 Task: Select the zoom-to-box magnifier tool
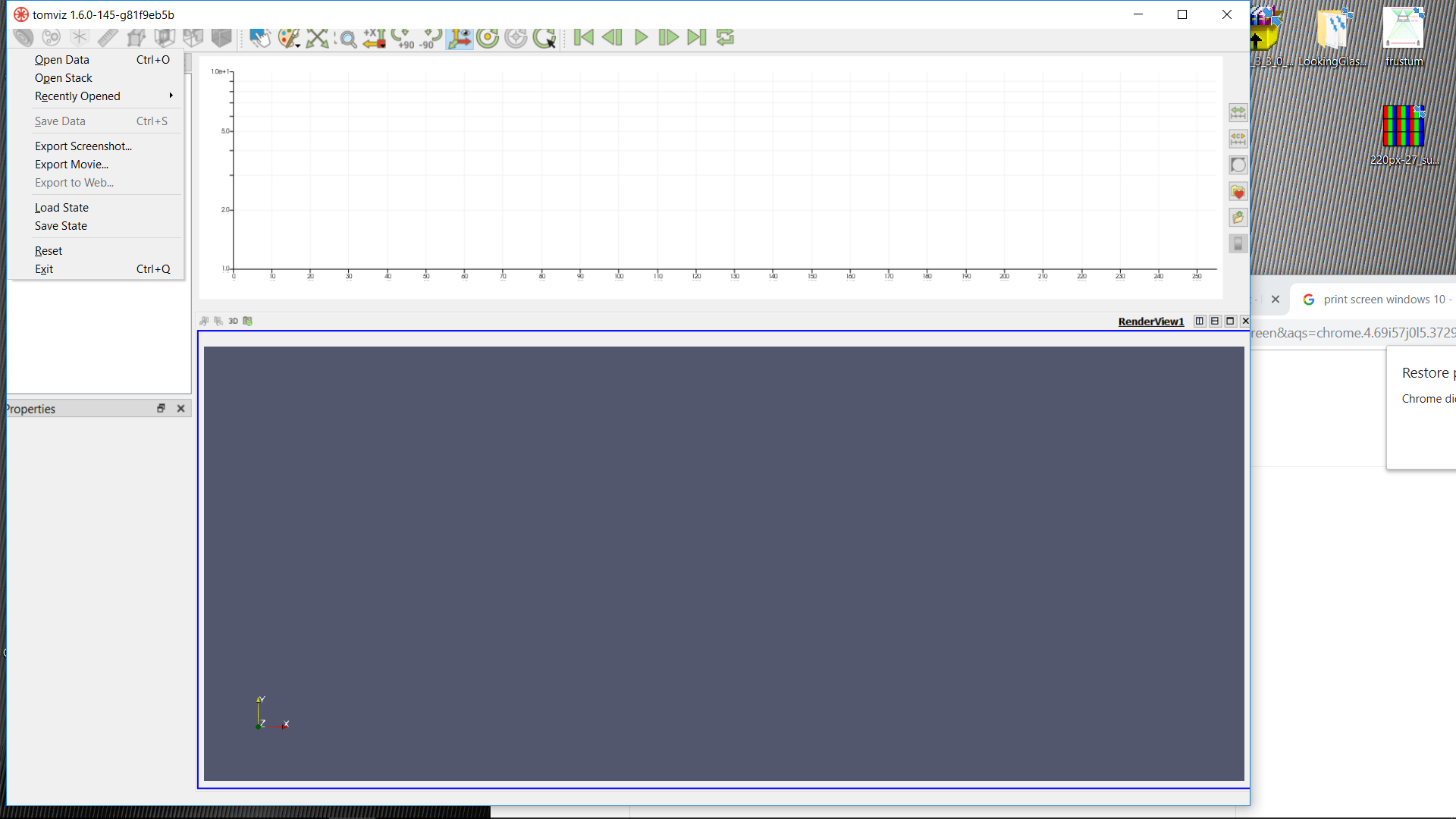348,38
